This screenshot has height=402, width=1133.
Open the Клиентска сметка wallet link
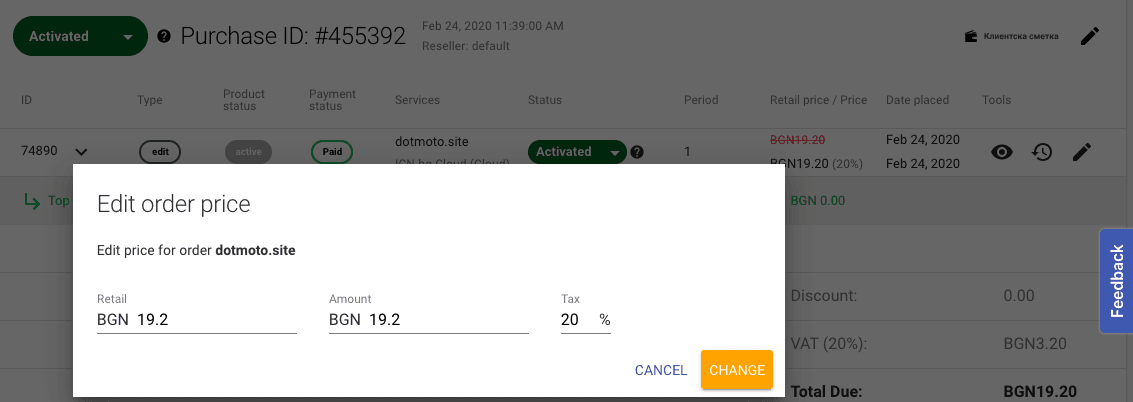click(1011, 37)
